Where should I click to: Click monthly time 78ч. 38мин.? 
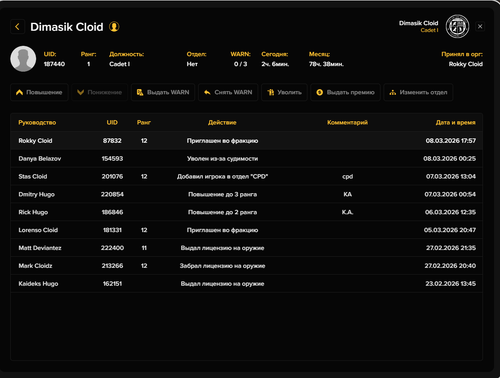326,64
